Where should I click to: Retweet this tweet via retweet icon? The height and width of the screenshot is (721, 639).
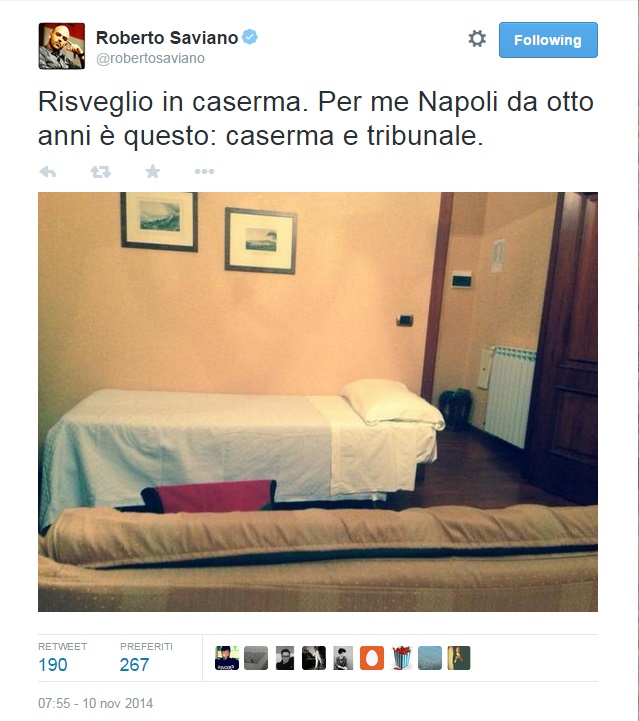click(x=100, y=172)
